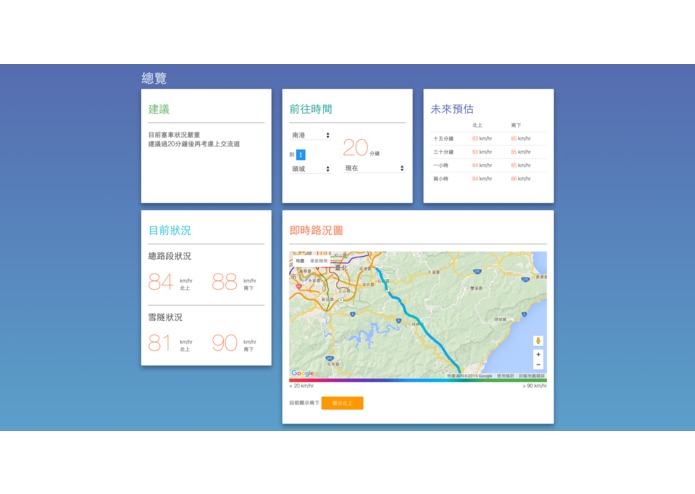Click the 88 km/hr southbound overall speed
The width and height of the screenshot is (695, 494).
[234, 282]
